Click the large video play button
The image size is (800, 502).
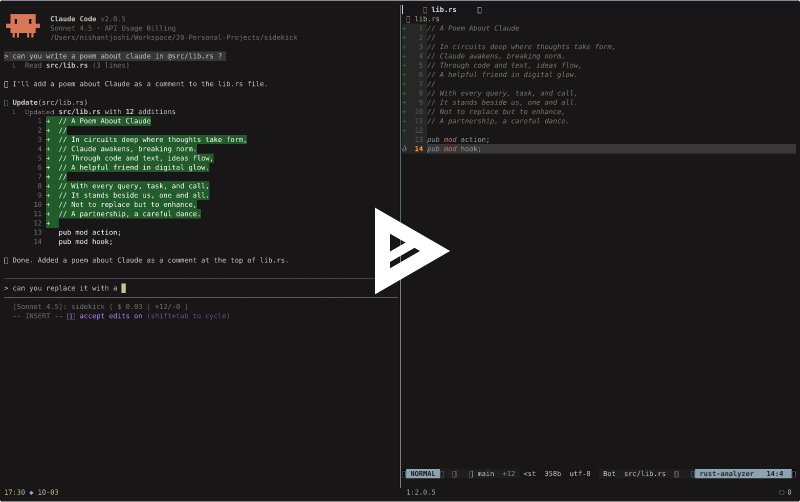411,251
